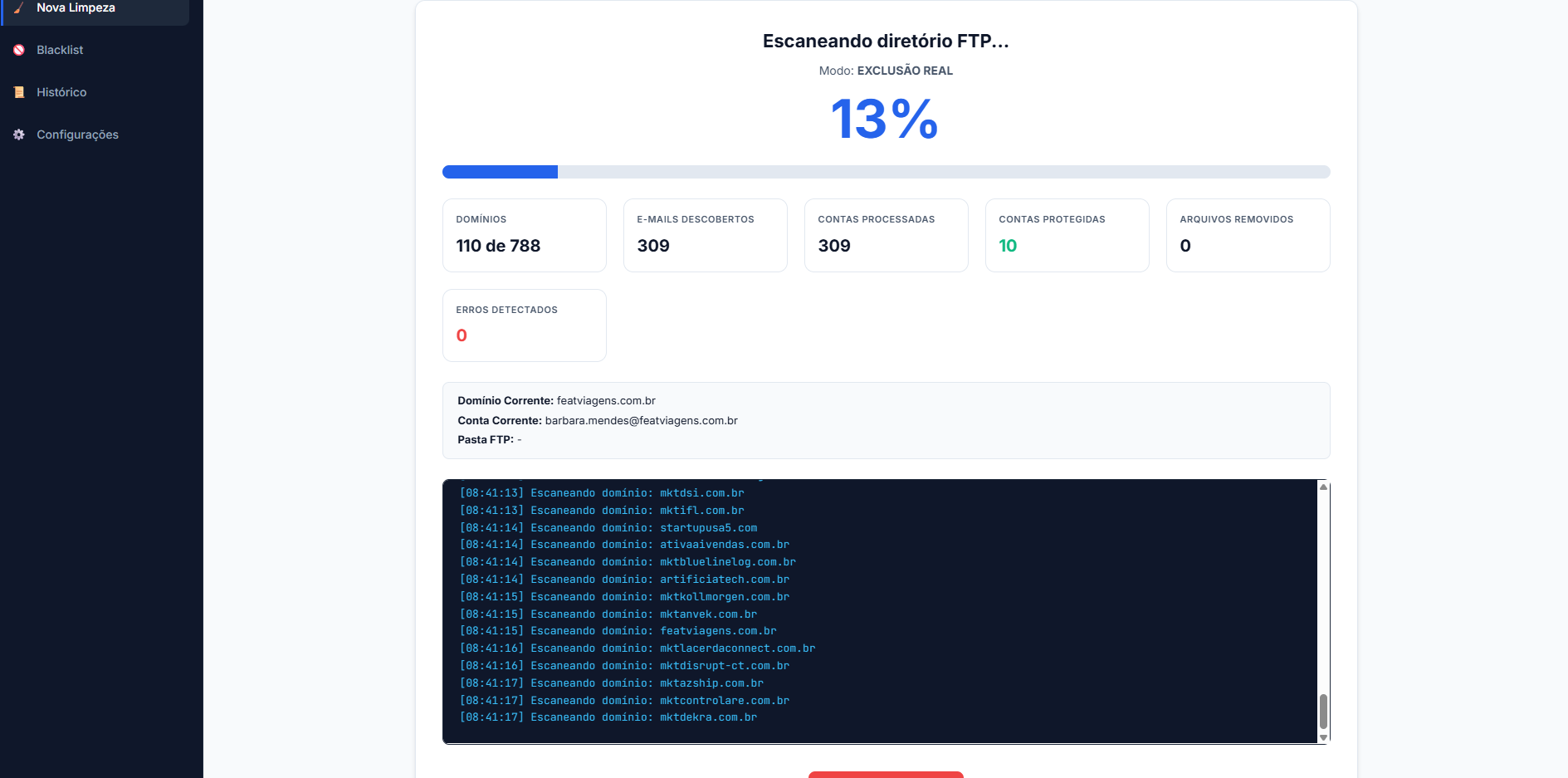Click the log scrollbar down arrow
The height and width of the screenshot is (778, 1568).
point(1323,737)
